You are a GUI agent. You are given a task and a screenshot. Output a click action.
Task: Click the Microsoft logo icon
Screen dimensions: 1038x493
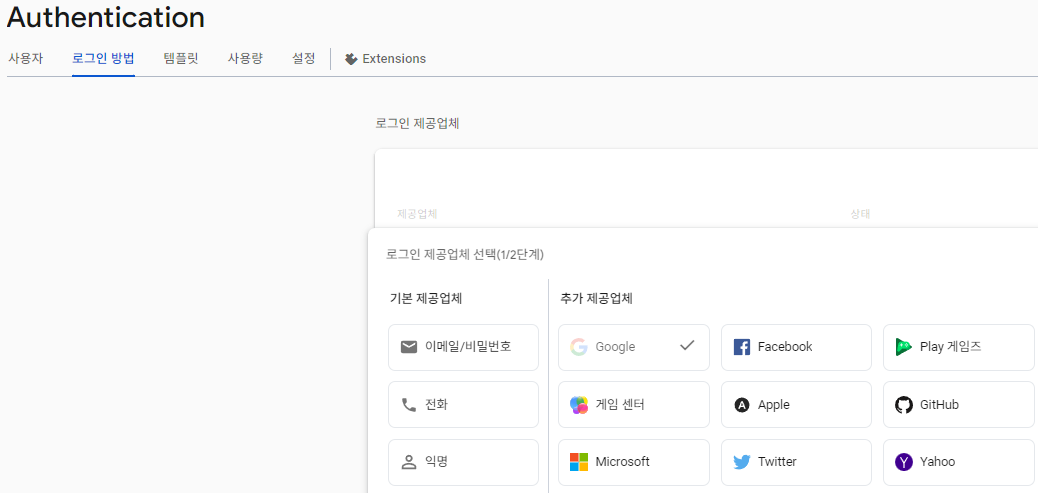point(579,462)
